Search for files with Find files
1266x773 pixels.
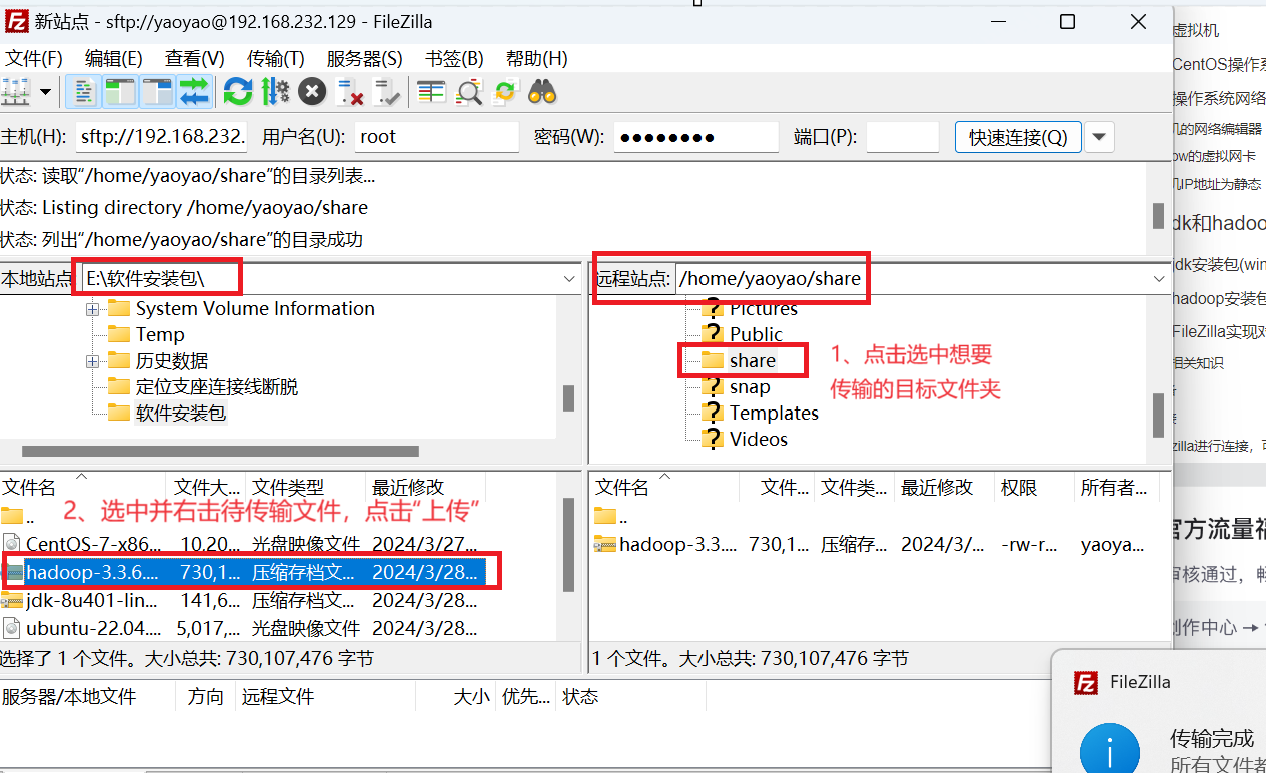point(541,91)
